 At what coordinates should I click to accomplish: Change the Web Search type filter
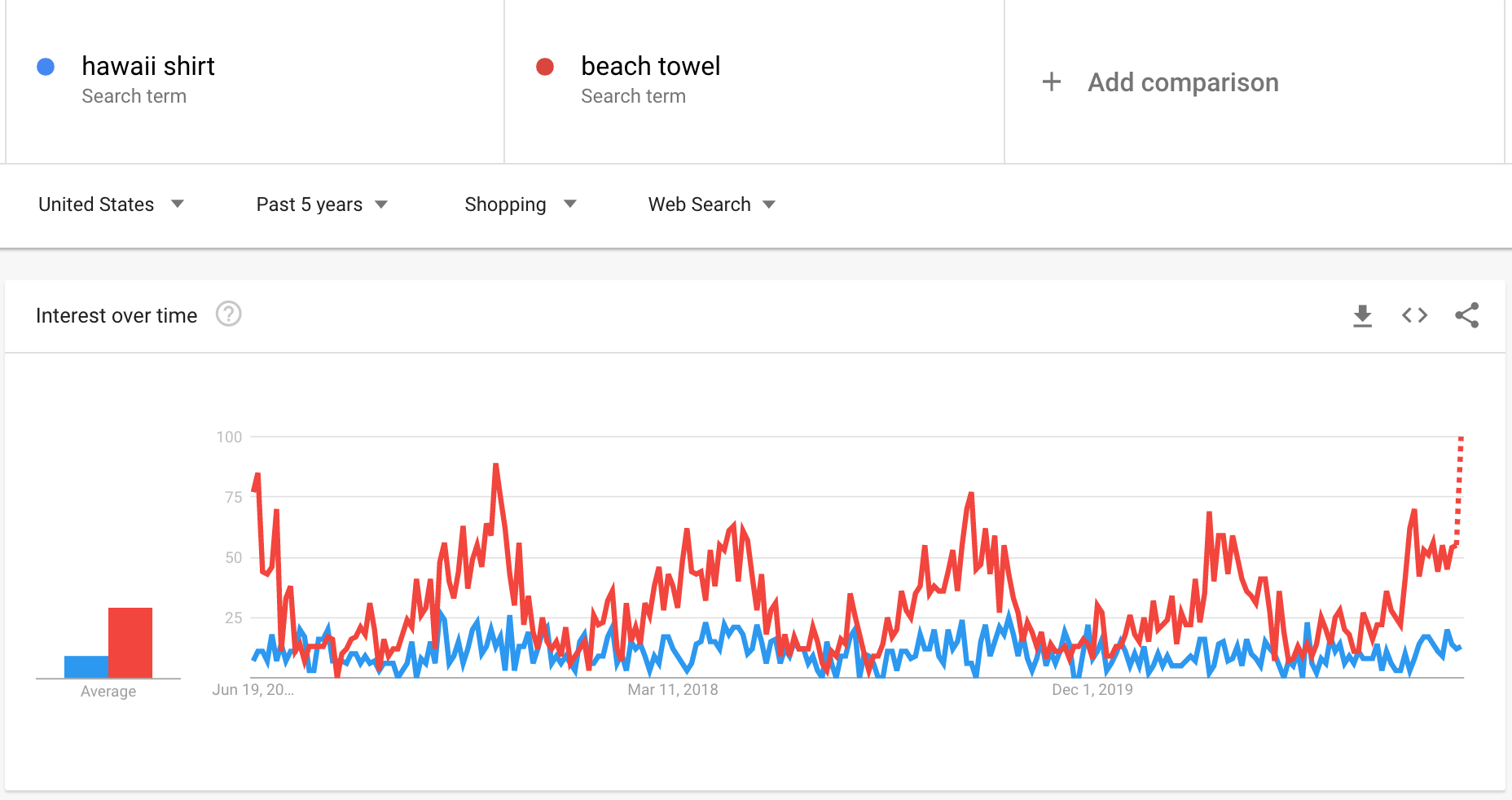(x=712, y=204)
